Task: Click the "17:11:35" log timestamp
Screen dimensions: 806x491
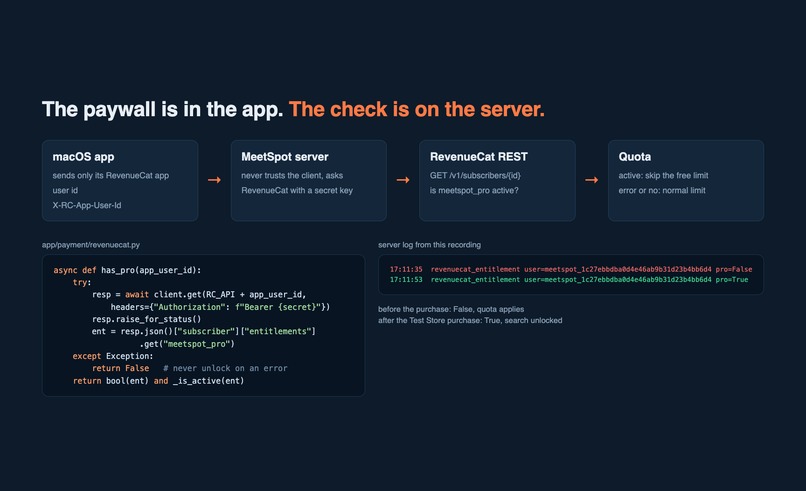Action: (x=406, y=269)
